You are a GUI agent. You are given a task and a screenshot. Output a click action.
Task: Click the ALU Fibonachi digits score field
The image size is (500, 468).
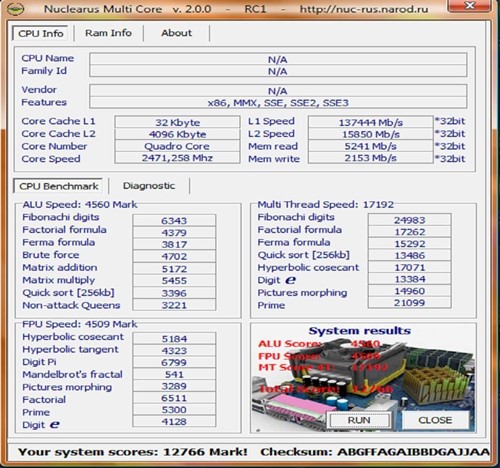click(174, 220)
